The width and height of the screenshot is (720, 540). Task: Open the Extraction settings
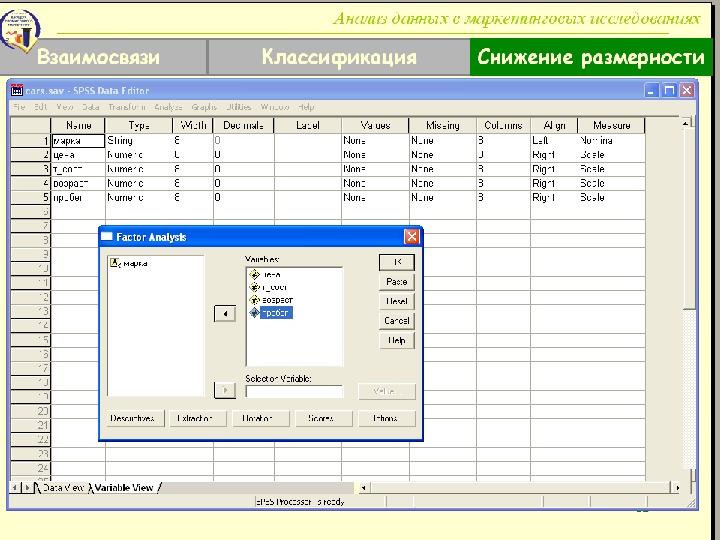pyautogui.click(x=198, y=418)
